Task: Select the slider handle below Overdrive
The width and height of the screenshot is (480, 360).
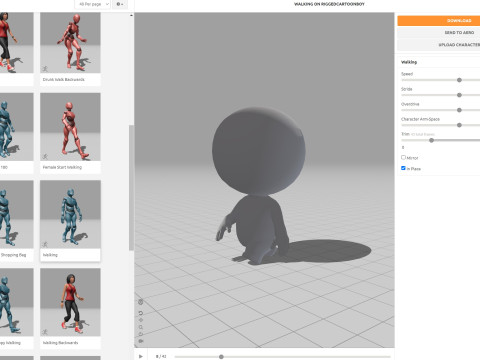Action: 459,110
